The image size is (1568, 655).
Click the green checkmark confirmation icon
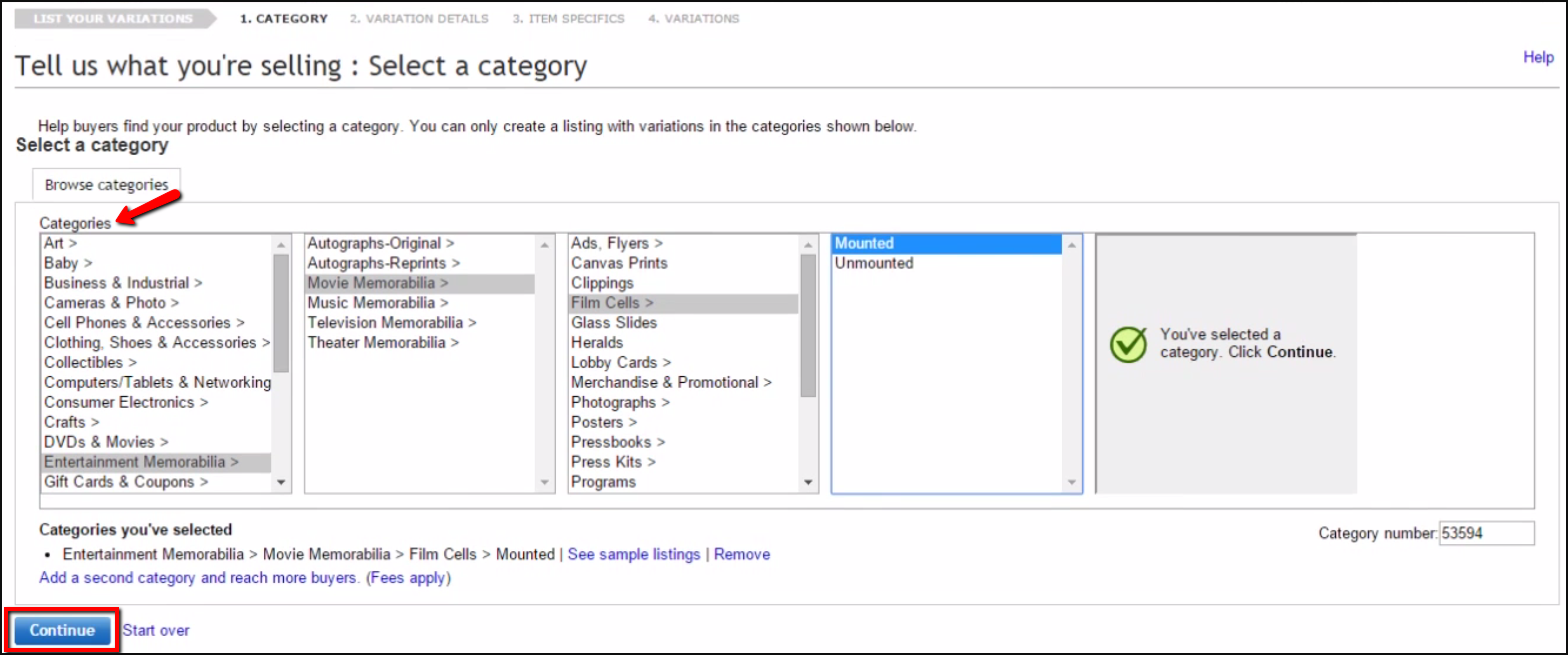tap(1128, 344)
